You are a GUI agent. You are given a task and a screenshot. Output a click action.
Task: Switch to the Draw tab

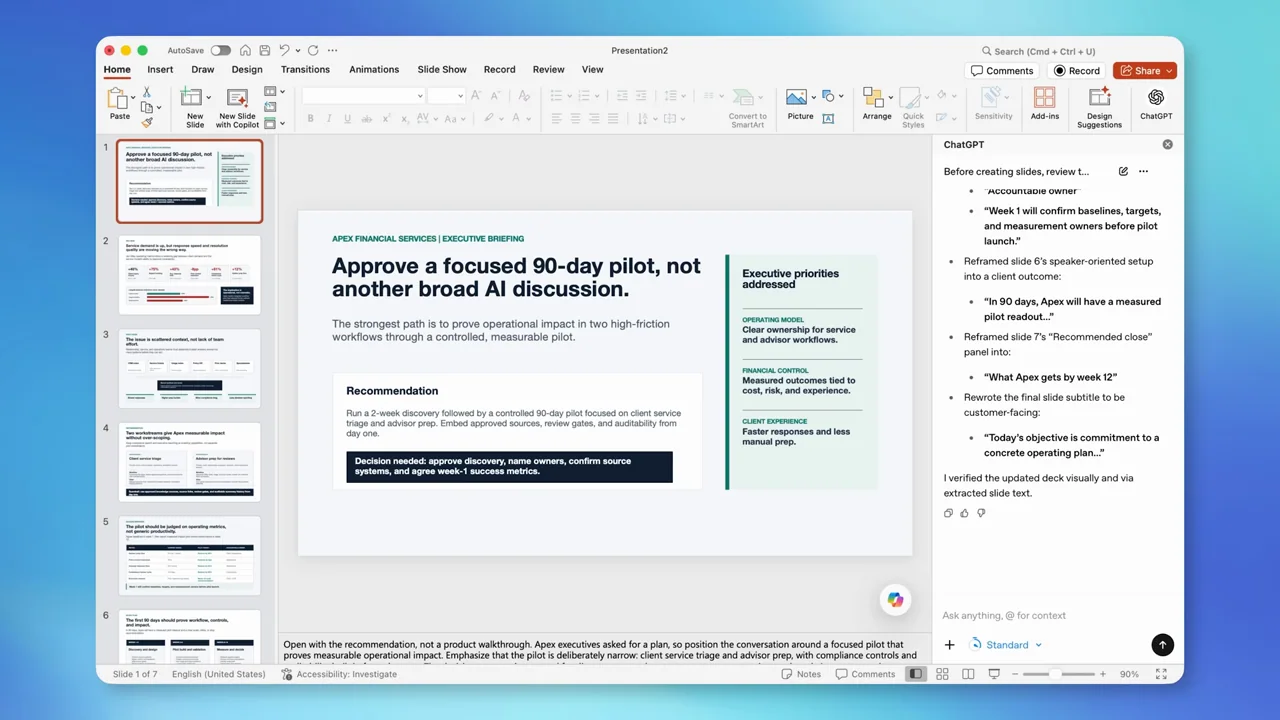click(x=203, y=70)
